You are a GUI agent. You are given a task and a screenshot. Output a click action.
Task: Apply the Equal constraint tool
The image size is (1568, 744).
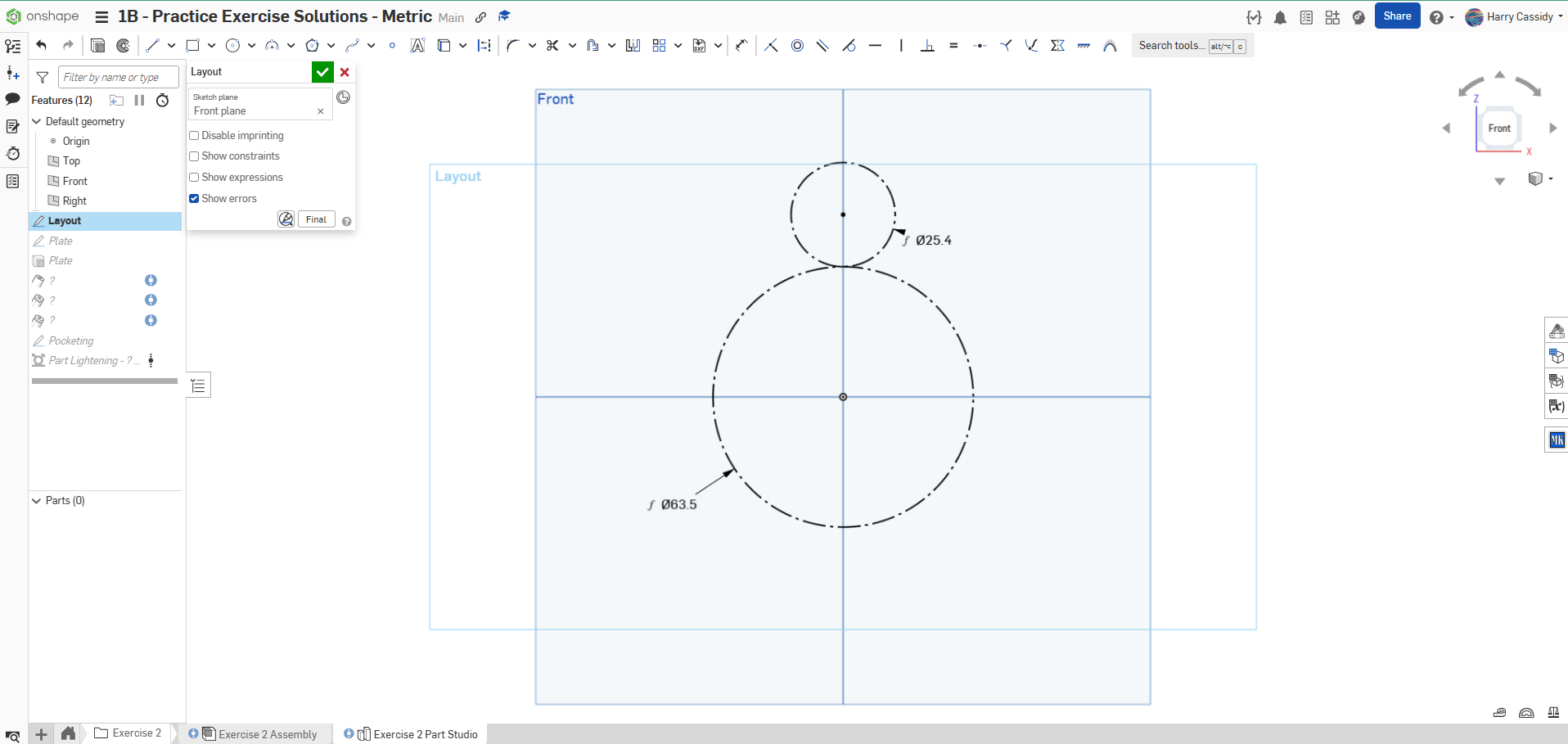click(953, 46)
